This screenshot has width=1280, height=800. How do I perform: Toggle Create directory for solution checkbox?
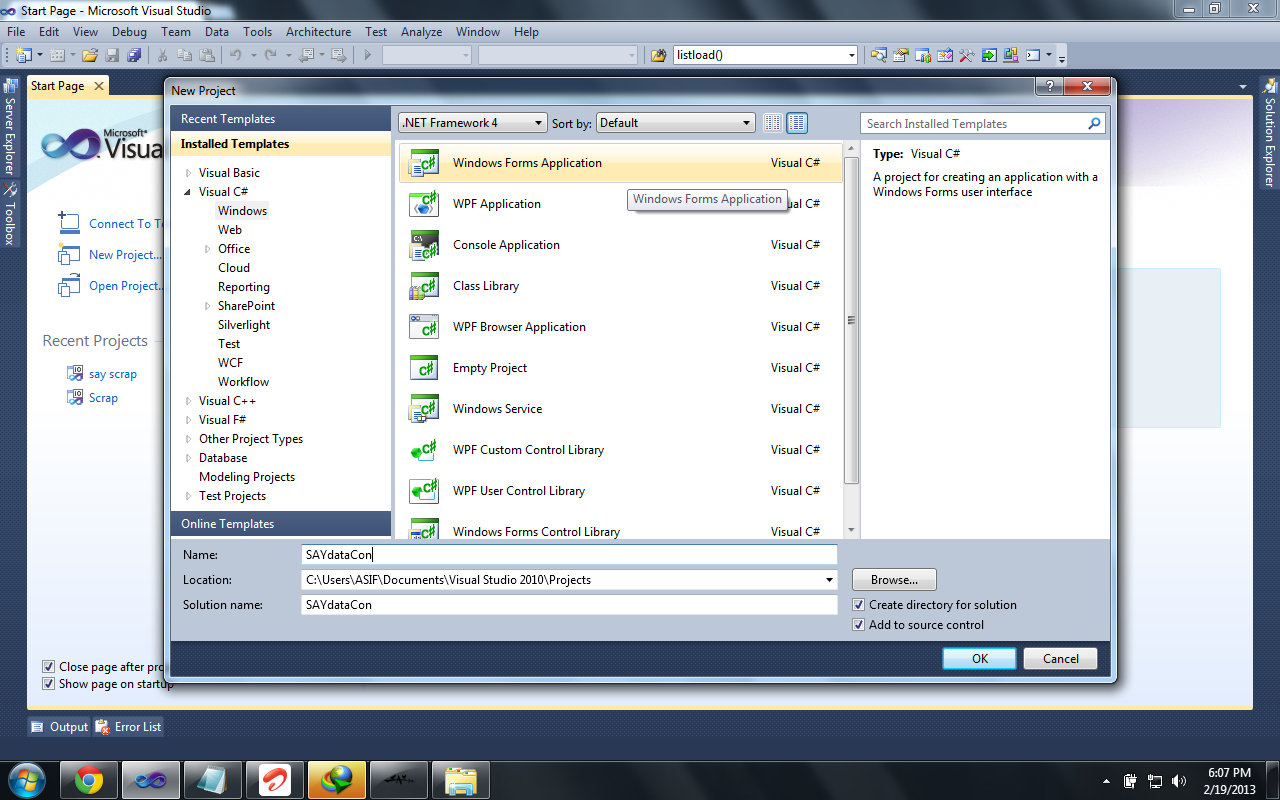click(x=858, y=605)
